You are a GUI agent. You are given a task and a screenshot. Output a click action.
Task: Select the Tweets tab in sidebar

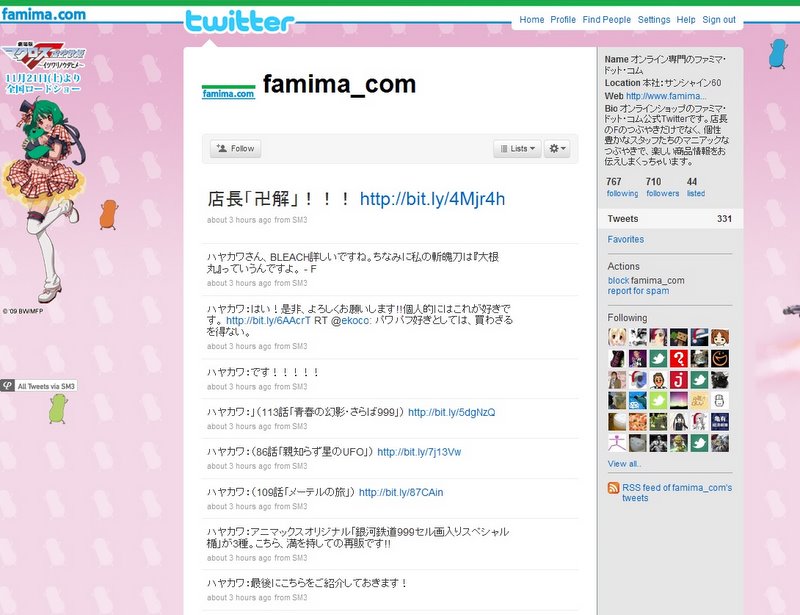click(670, 218)
